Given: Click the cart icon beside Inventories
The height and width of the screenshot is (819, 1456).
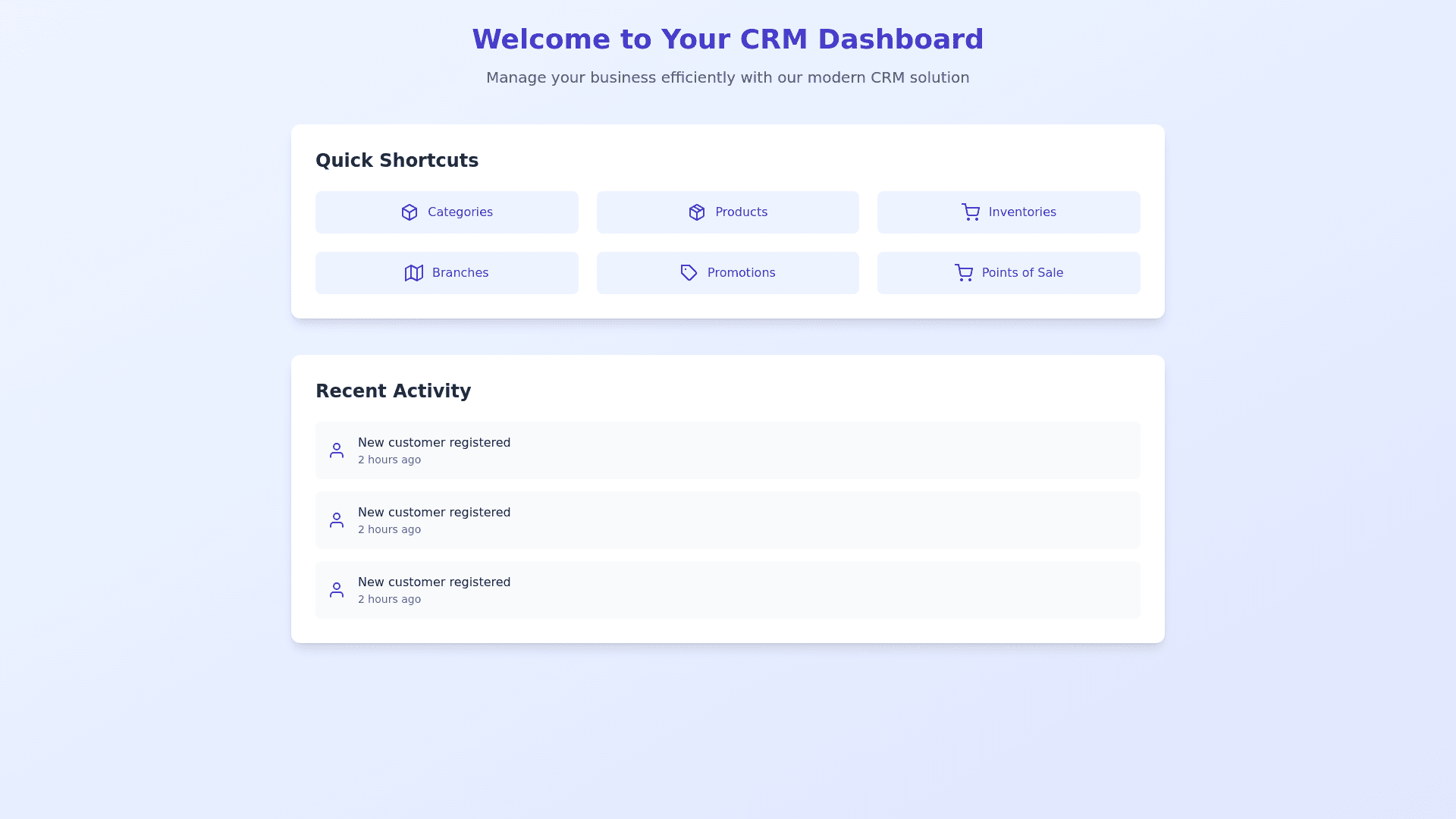Looking at the screenshot, I should tap(971, 212).
